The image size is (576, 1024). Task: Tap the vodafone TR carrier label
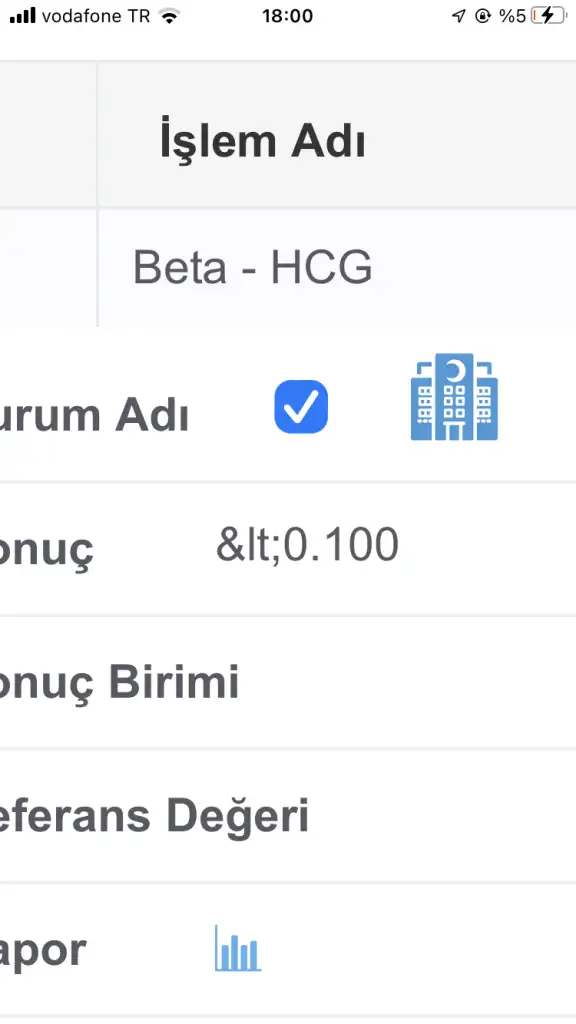click(x=96, y=16)
